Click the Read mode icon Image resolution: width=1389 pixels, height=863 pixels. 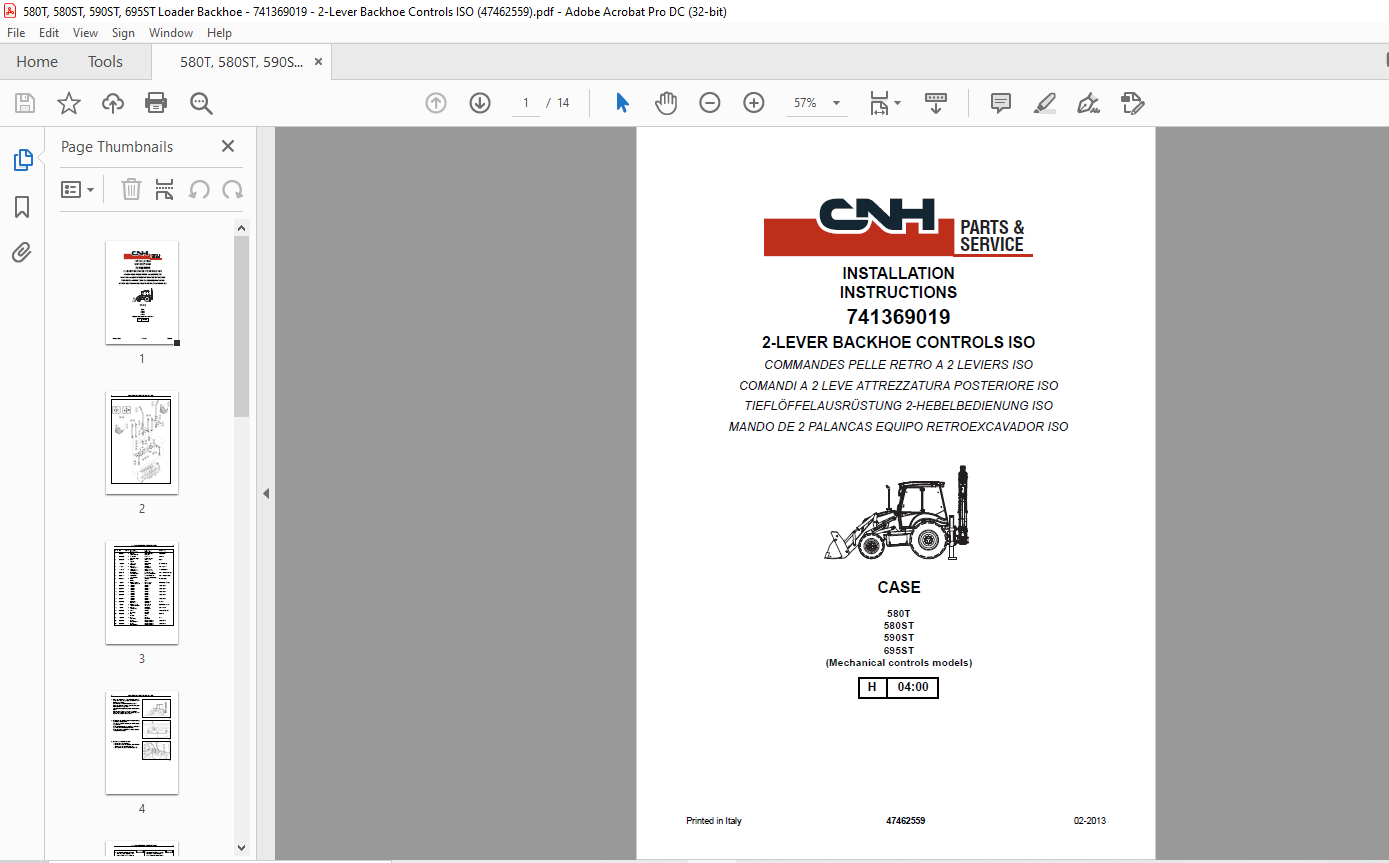click(936, 103)
